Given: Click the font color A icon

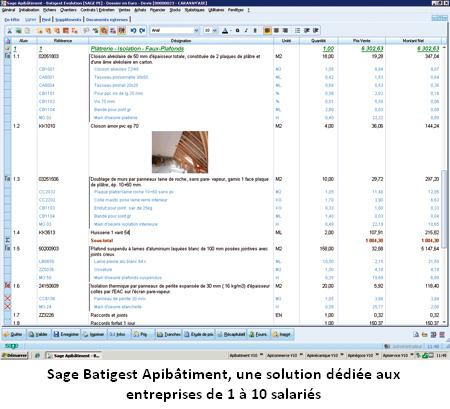Looking at the screenshot, I should (x=225, y=31).
